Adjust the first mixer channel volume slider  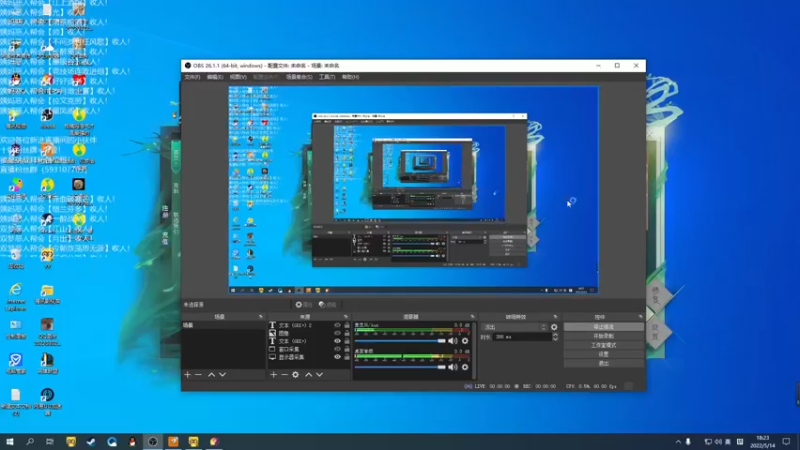[x=400, y=340]
